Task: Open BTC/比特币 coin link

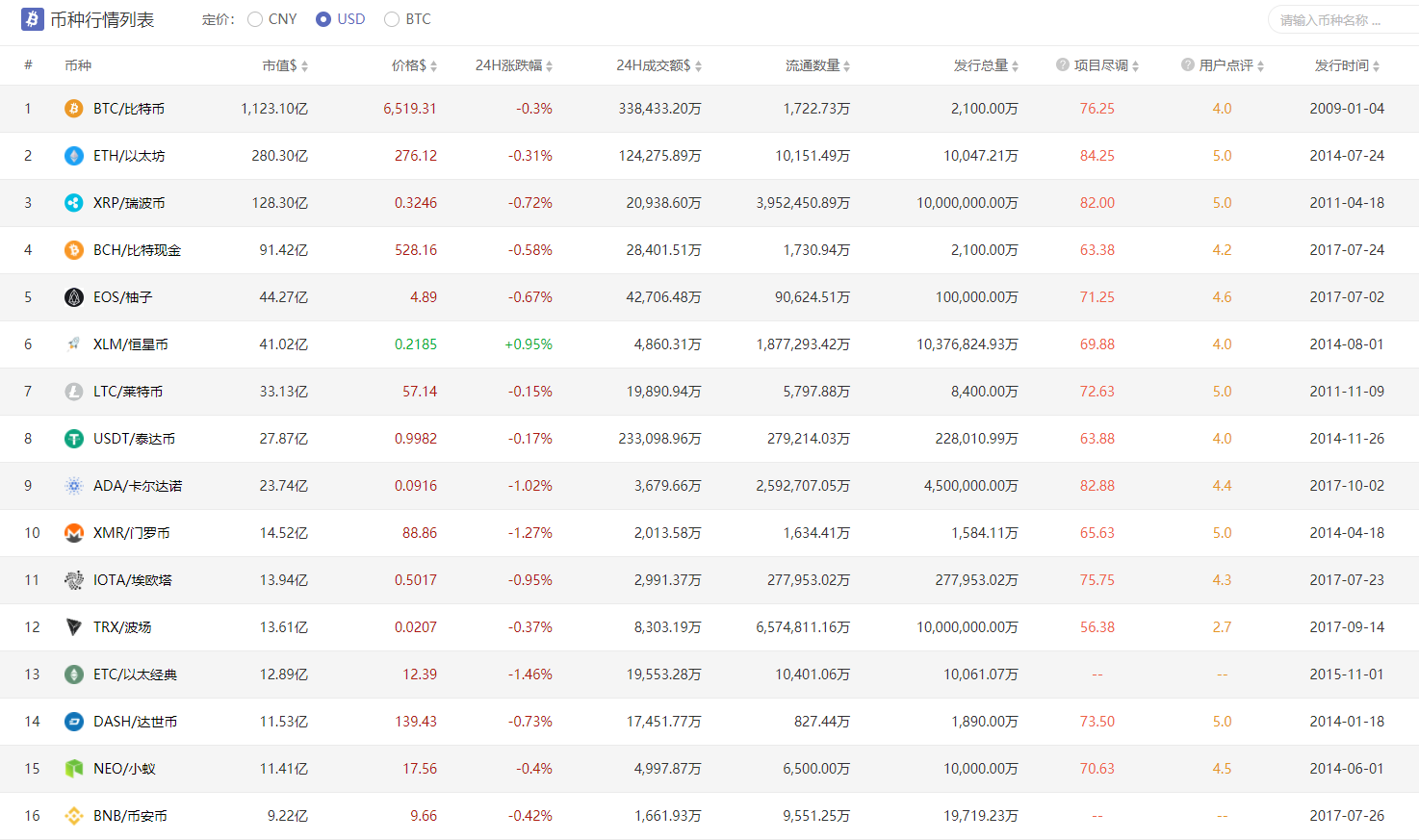Action: [x=129, y=109]
